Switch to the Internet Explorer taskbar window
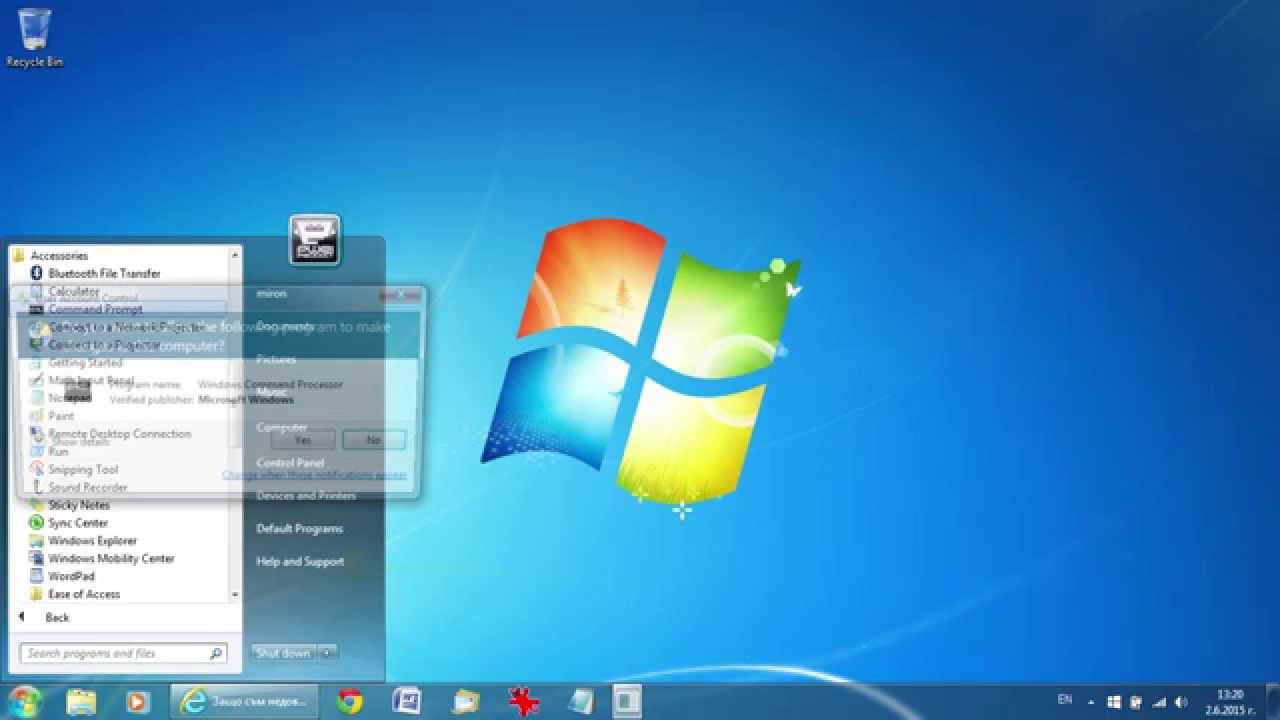The width and height of the screenshot is (1280, 720). [x=245, y=701]
